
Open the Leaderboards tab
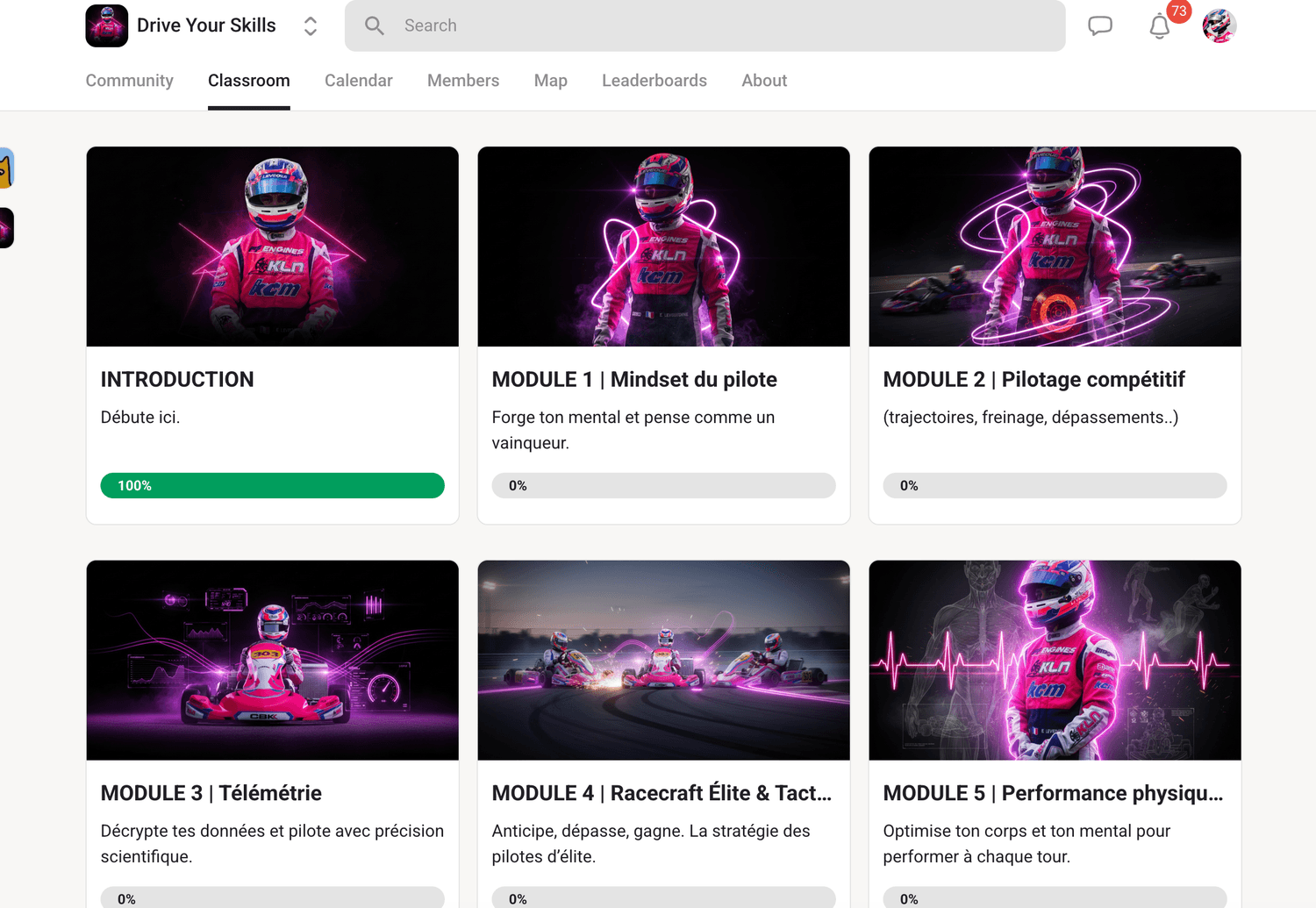(654, 81)
